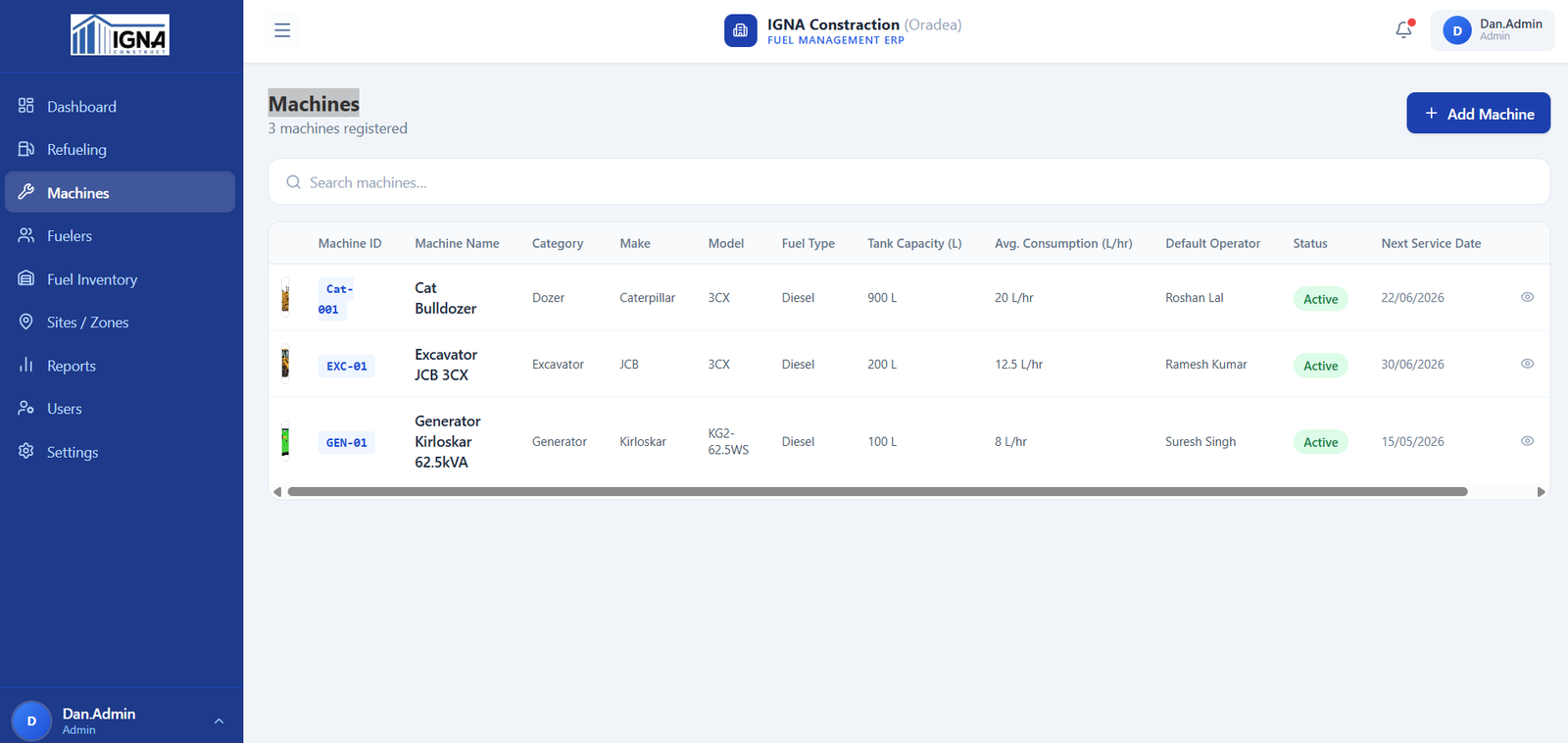Click the Reports bar chart icon
This screenshot has width=1568, height=743.
26,365
